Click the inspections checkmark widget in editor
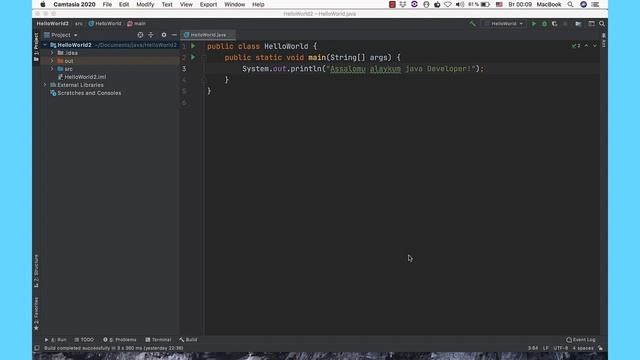Screen dimensions: 640x360 (x=576, y=46)
